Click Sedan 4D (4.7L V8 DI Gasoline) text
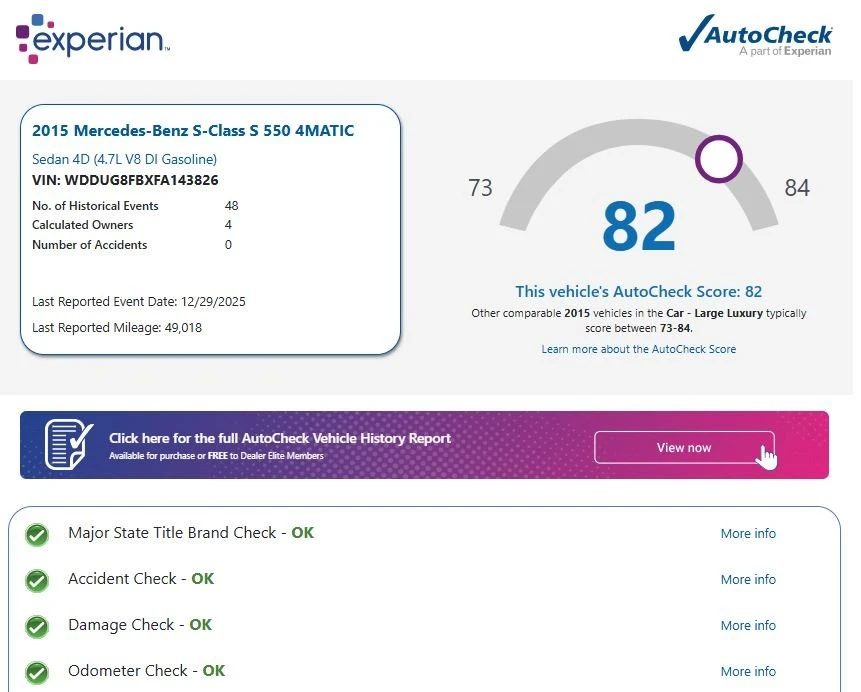Image resolution: width=861 pixels, height=692 pixels. pyautogui.click(x=124, y=159)
